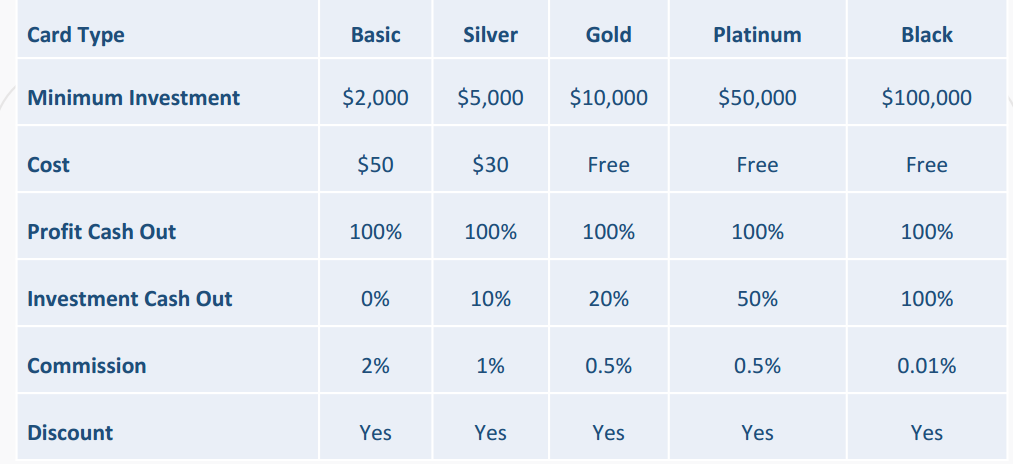Click the Cost row label

click(x=49, y=165)
